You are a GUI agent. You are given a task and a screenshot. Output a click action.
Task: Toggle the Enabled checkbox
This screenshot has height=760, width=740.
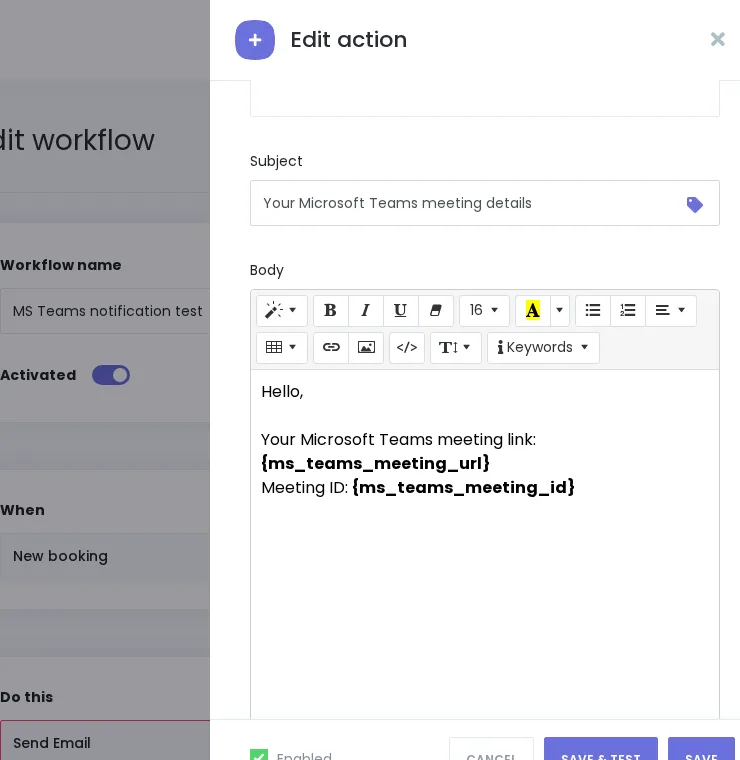(x=259, y=755)
